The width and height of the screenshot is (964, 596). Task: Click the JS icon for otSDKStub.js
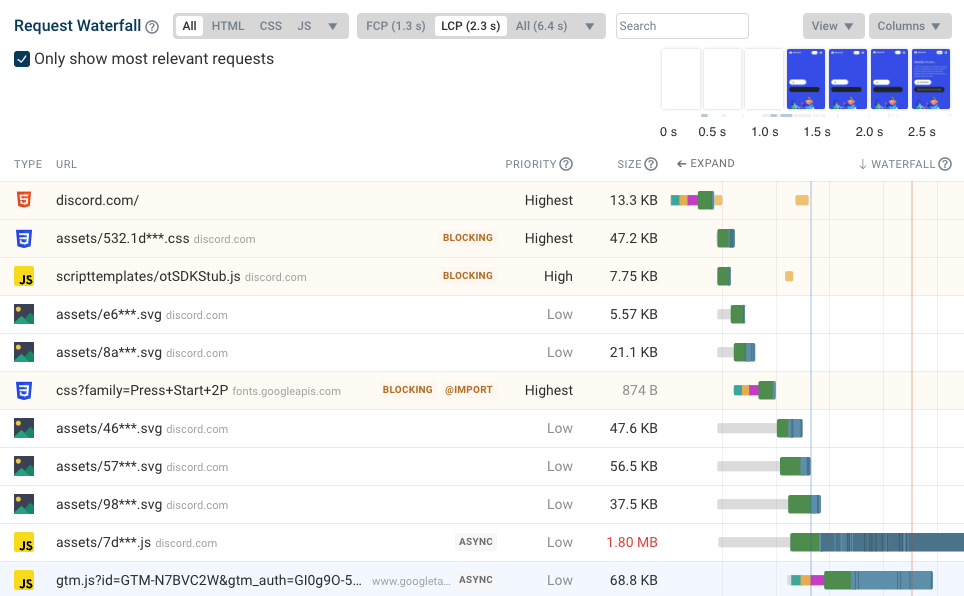tap(24, 276)
